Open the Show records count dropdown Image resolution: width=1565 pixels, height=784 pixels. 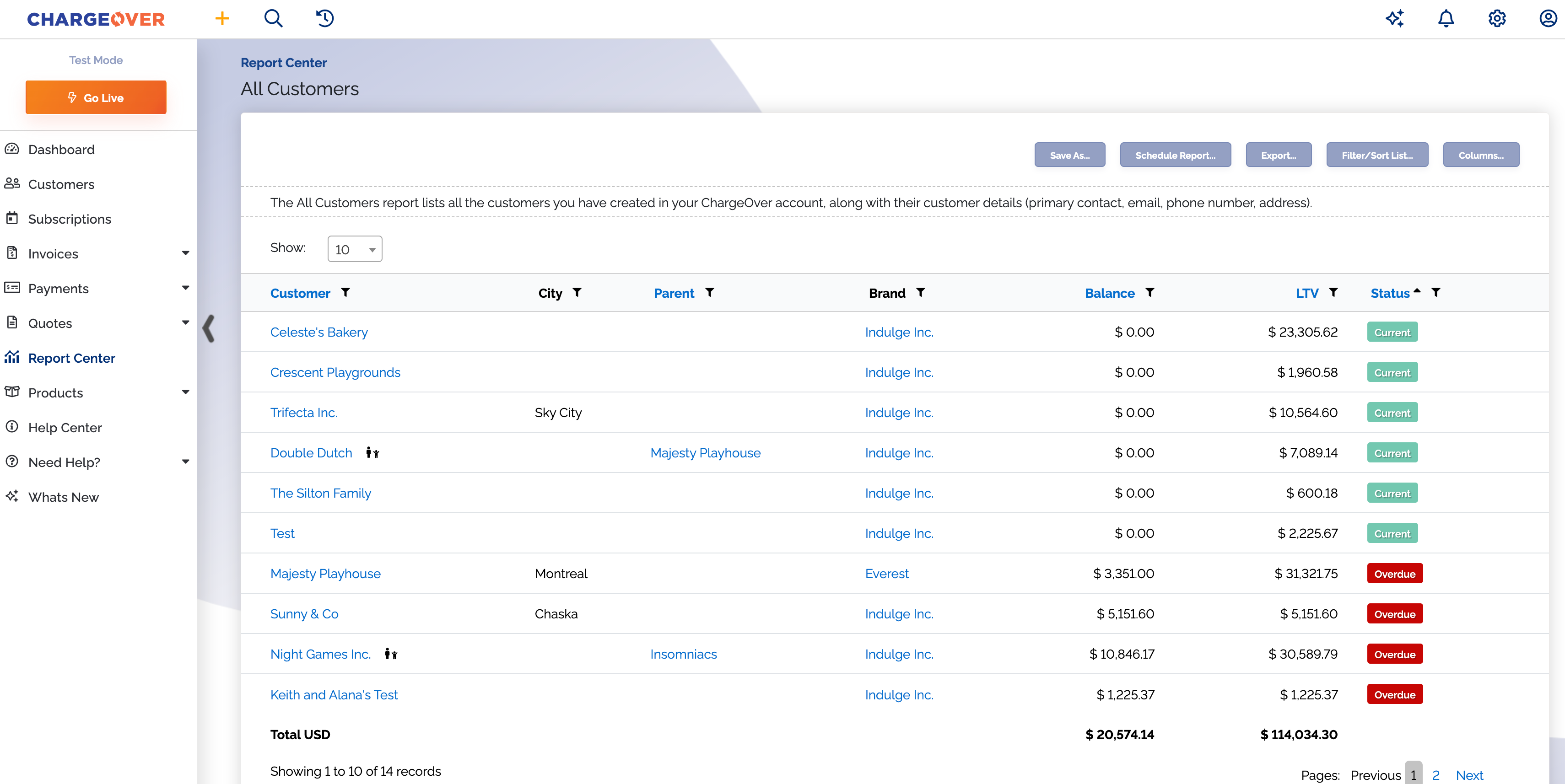click(x=355, y=249)
